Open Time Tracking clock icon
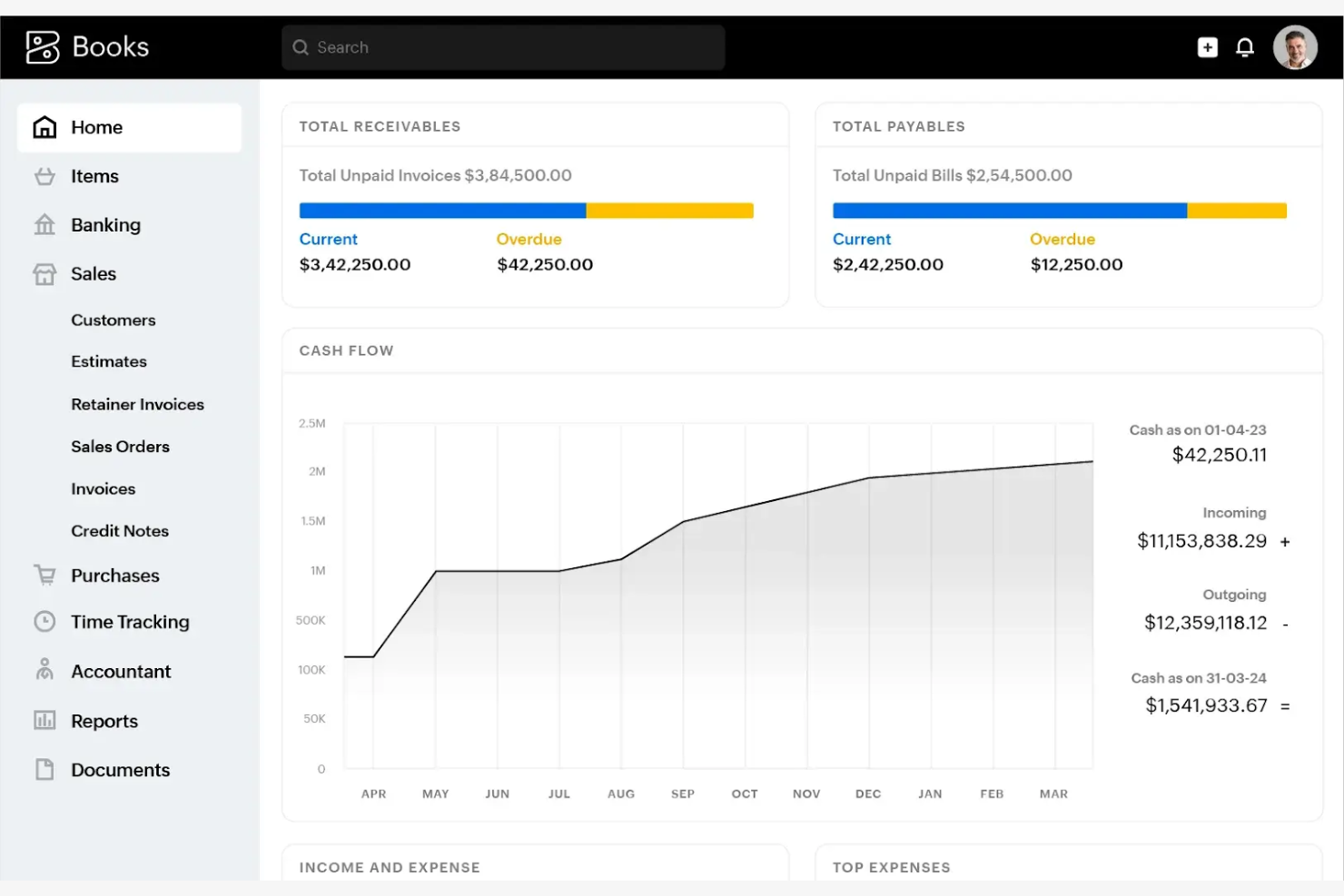This screenshot has width=1344, height=896. pyautogui.click(x=44, y=622)
